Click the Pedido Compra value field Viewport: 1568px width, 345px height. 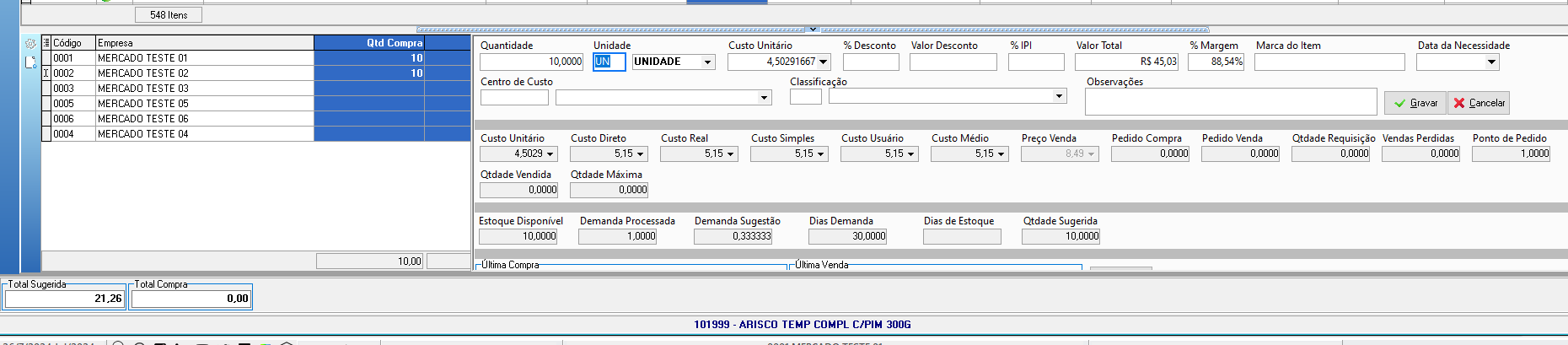pos(1151,154)
